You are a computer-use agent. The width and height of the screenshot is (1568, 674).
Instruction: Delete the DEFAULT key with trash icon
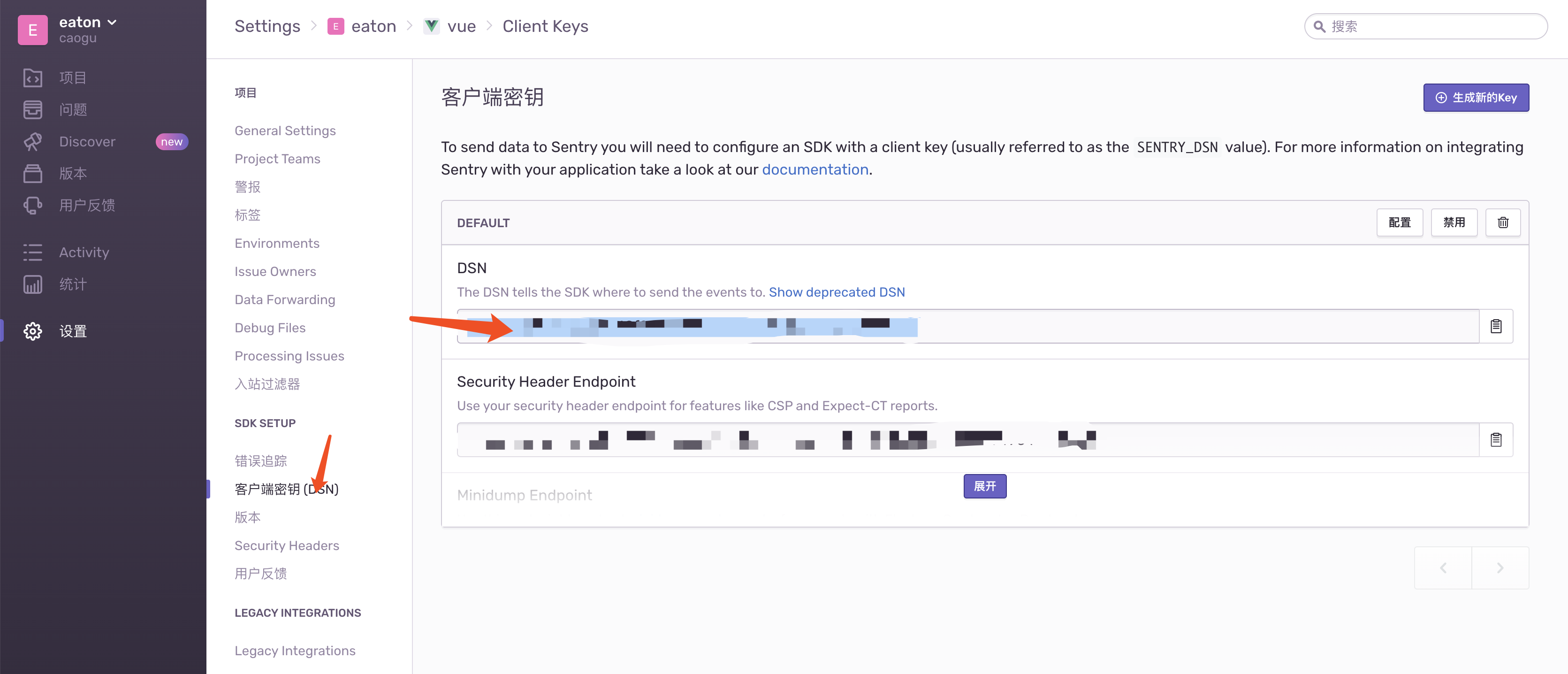point(1503,222)
